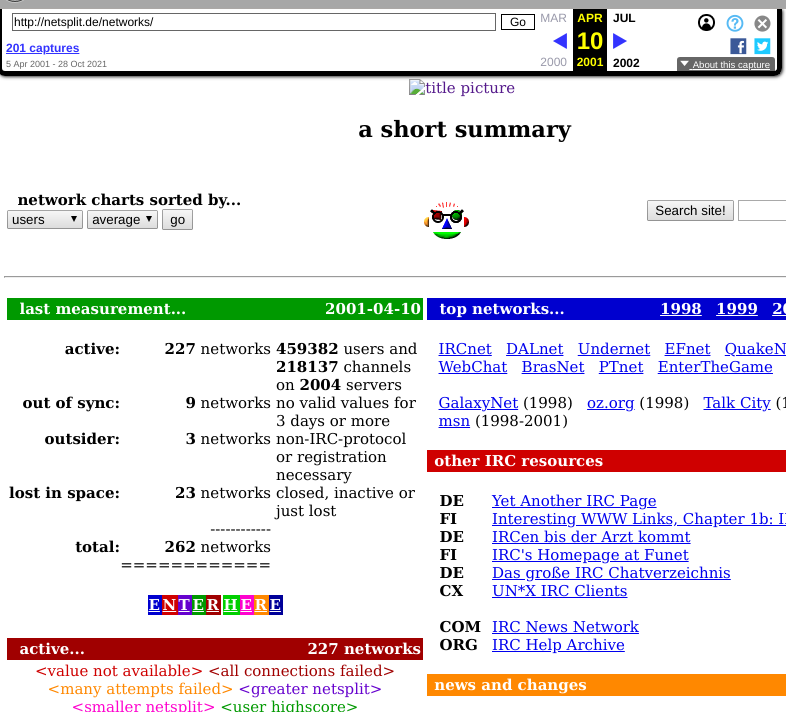The width and height of the screenshot is (786, 712).
Task: Open Yet Another IRC Page link
Action: tap(574, 501)
